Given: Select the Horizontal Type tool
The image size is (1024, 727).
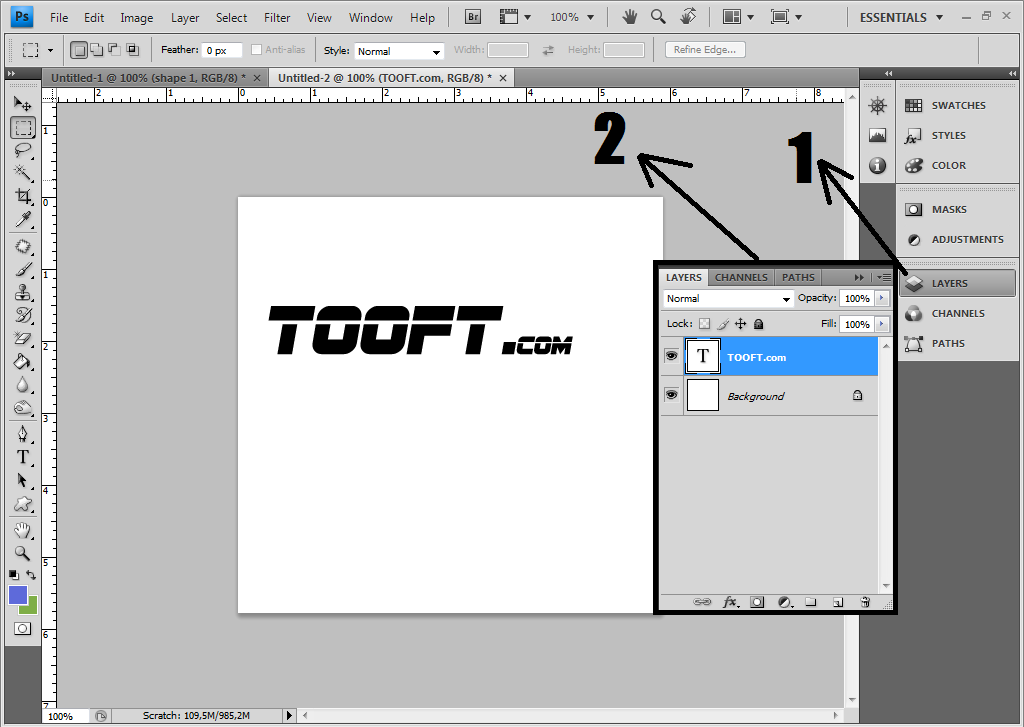Looking at the screenshot, I should (23, 457).
